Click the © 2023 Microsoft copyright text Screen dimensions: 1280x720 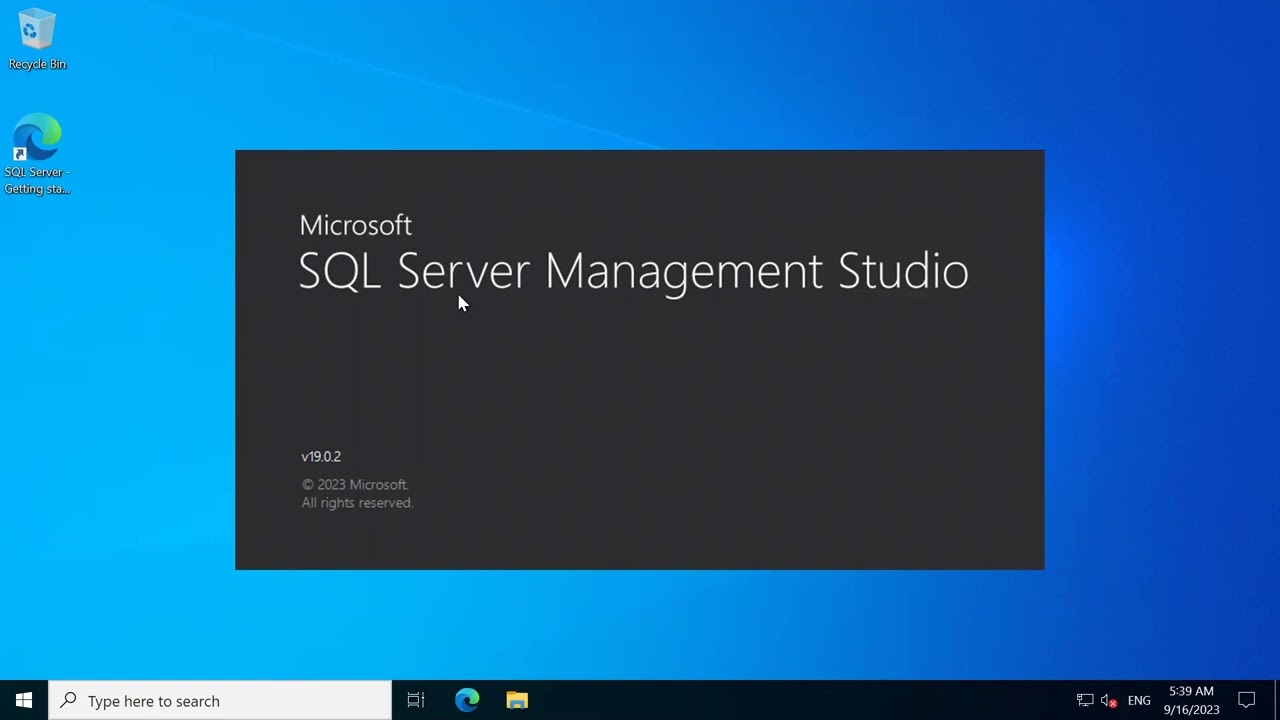pos(355,484)
